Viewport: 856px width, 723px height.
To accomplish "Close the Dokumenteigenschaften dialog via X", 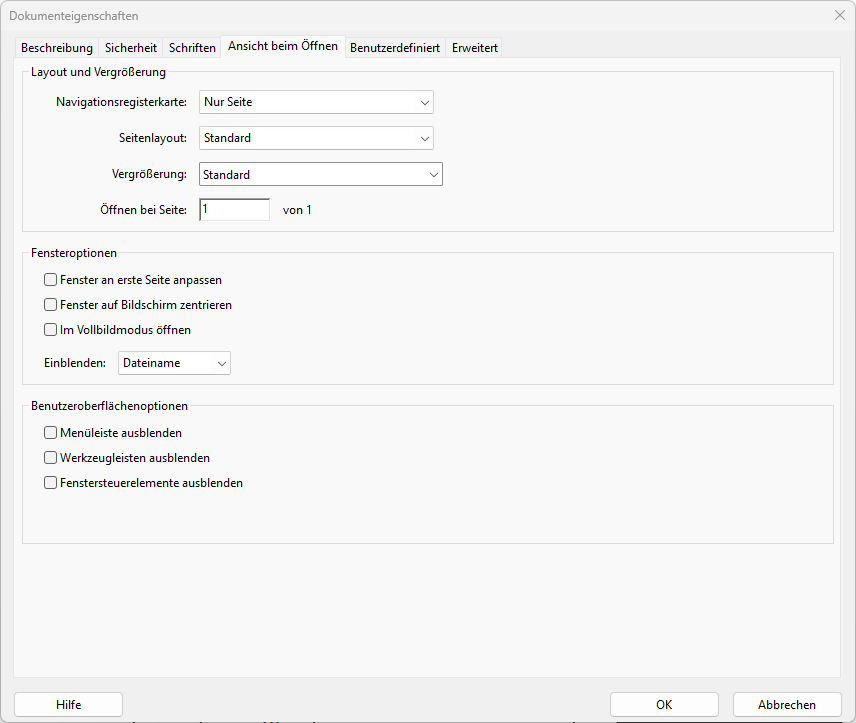I will [838, 16].
